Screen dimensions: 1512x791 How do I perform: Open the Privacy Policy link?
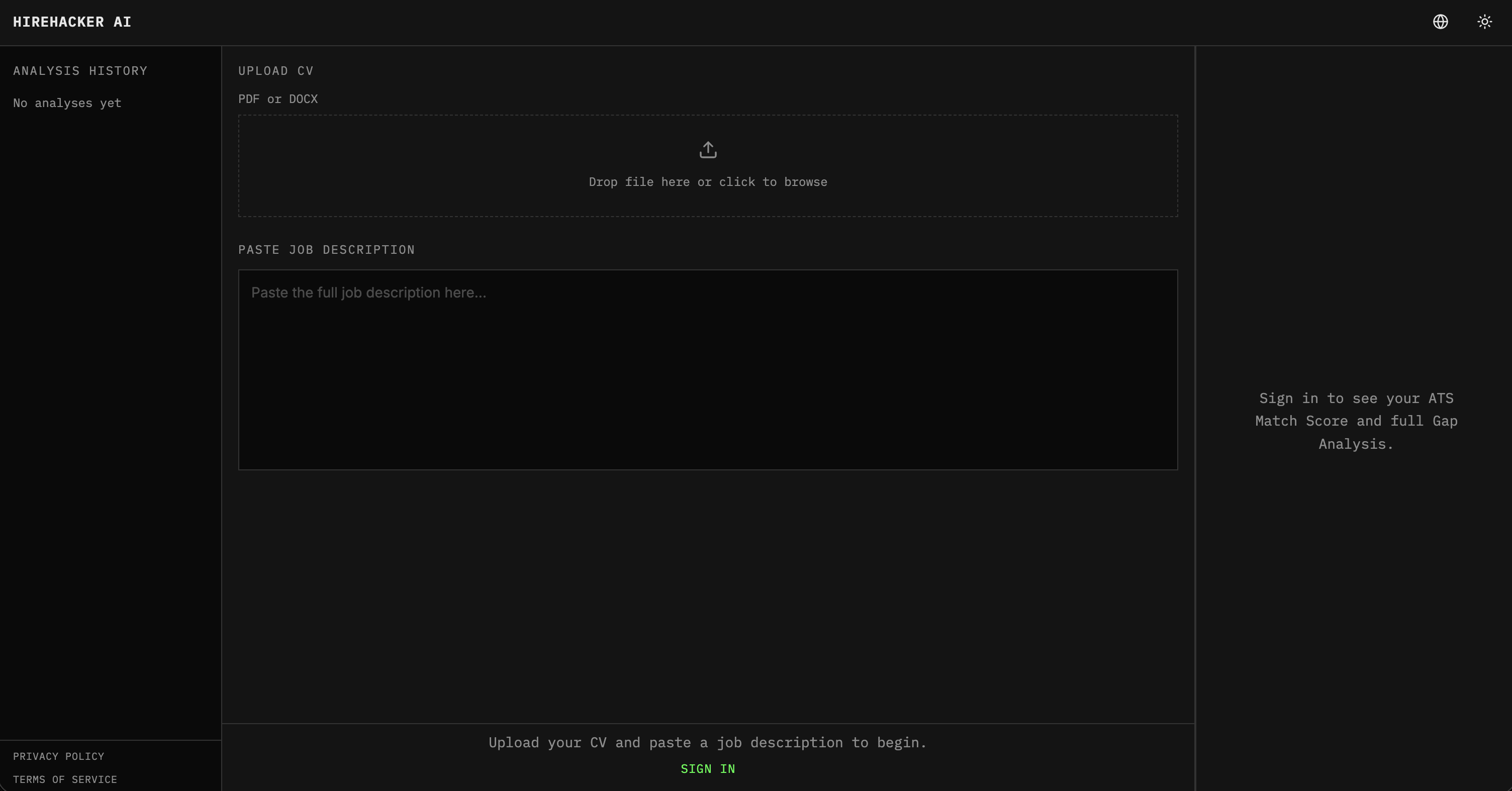[59, 756]
